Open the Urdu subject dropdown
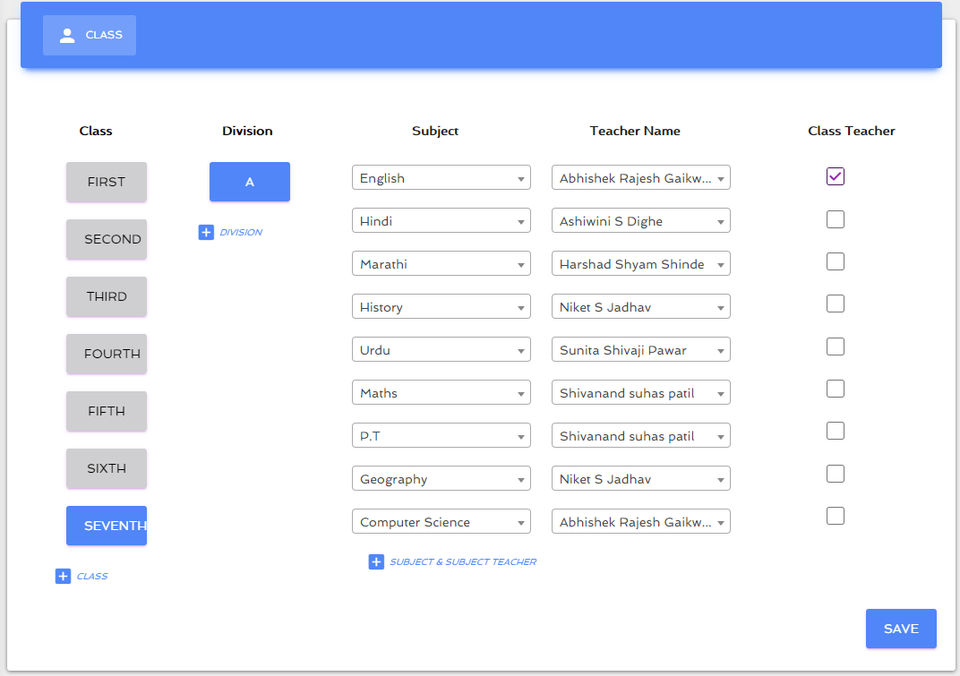This screenshot has width=960, height=676. 441,349
